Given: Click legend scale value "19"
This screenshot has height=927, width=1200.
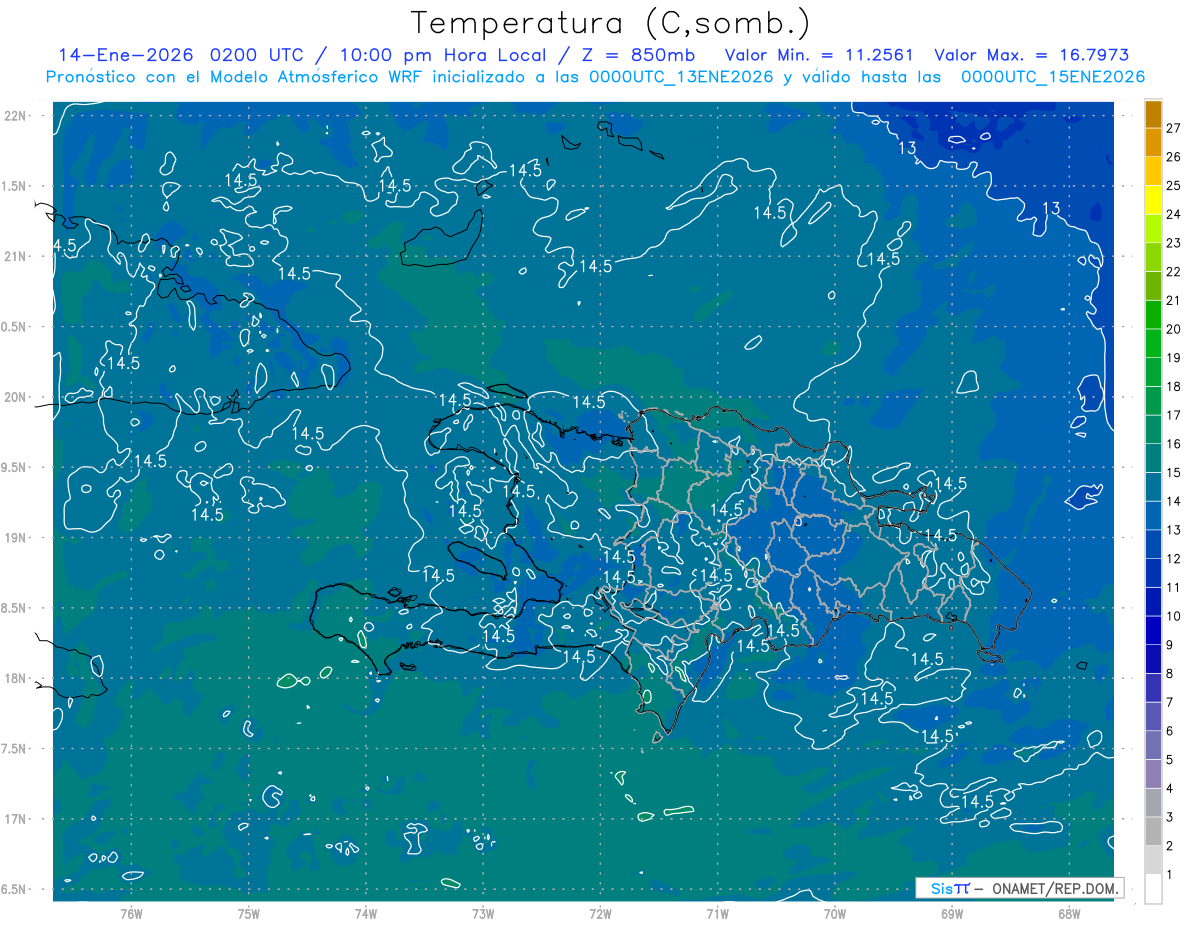Looking at the screenshot, I should pos(1174,358).
